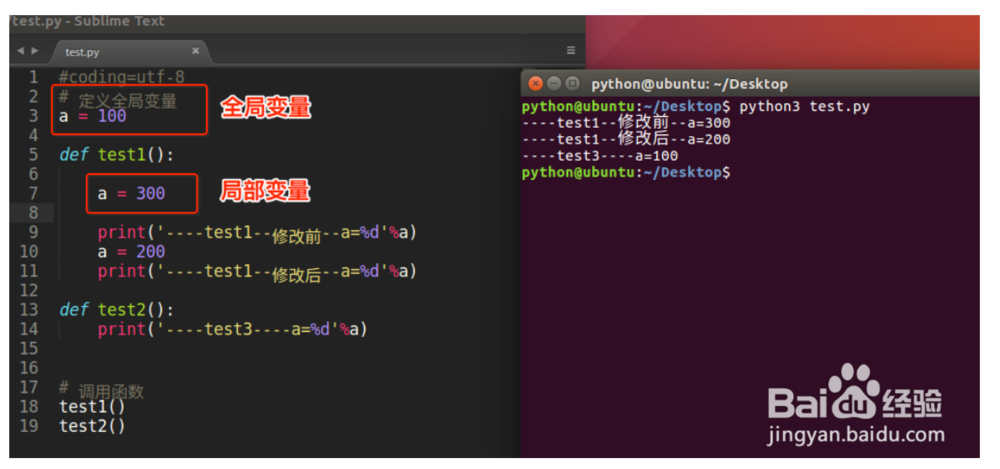
Task: Click the Sublime Text window title bar
Action: 297,22
